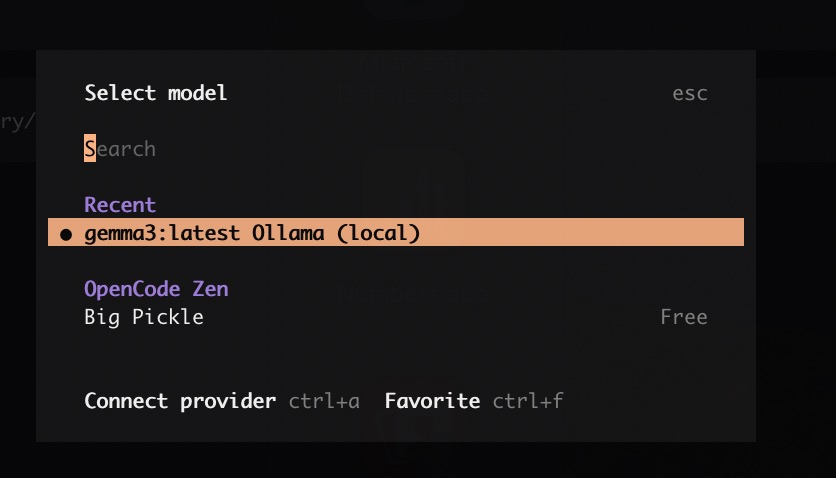Viewport: 836px width, 478px height.
Task: Click partially hidden text left of dialog
Action: (17, 121)
